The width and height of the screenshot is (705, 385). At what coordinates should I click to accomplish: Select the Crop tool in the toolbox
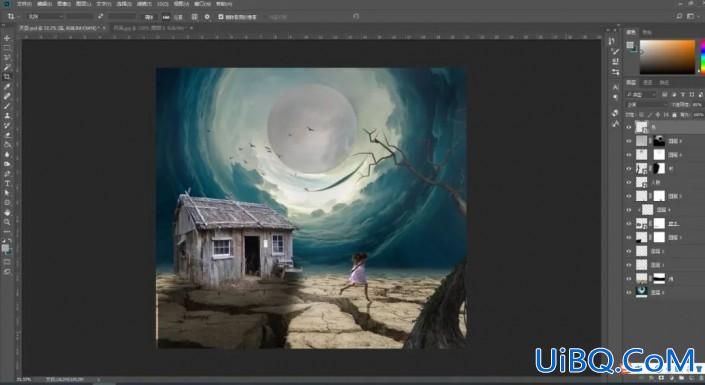(x=7, y=77)
